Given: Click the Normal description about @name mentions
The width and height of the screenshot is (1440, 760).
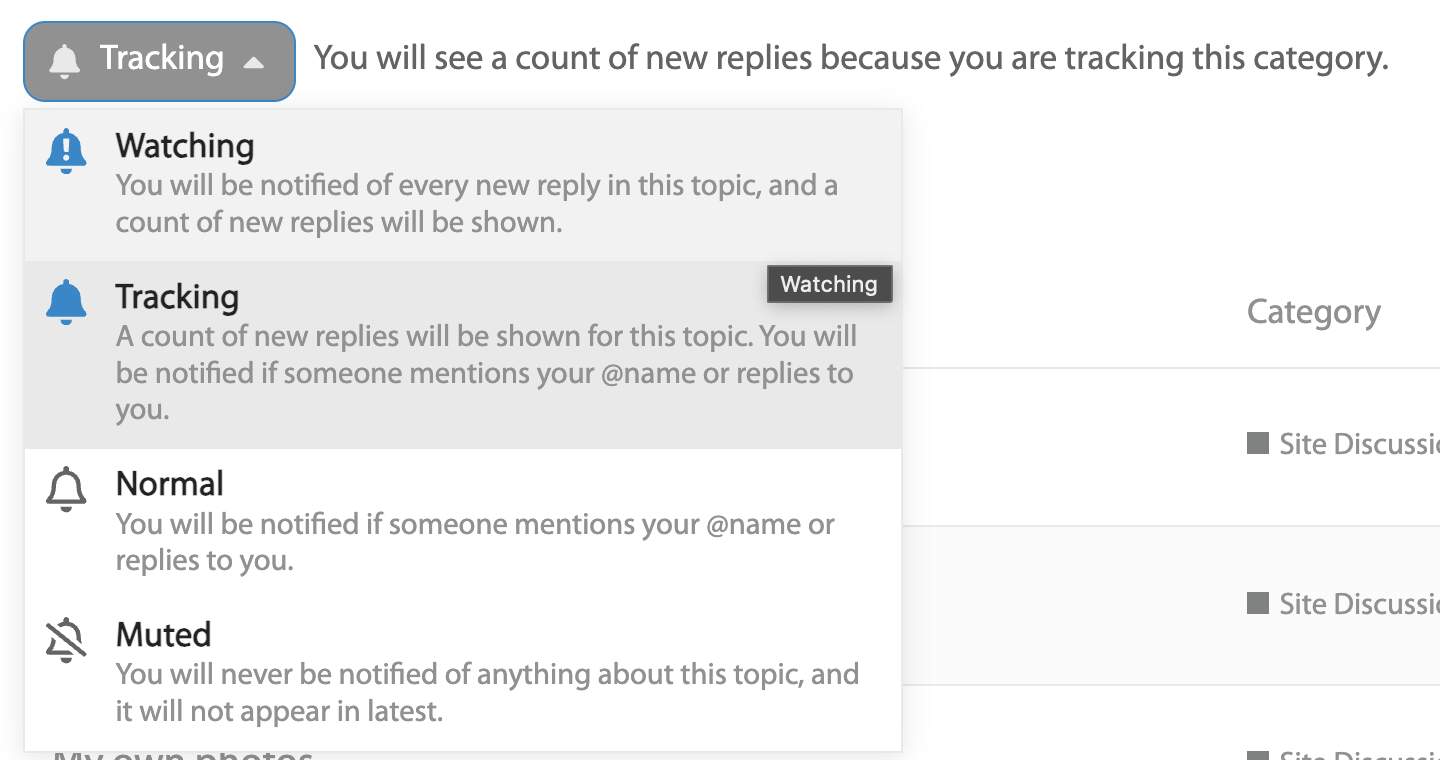Looking at the screenshot, I should tap(475, 542).
